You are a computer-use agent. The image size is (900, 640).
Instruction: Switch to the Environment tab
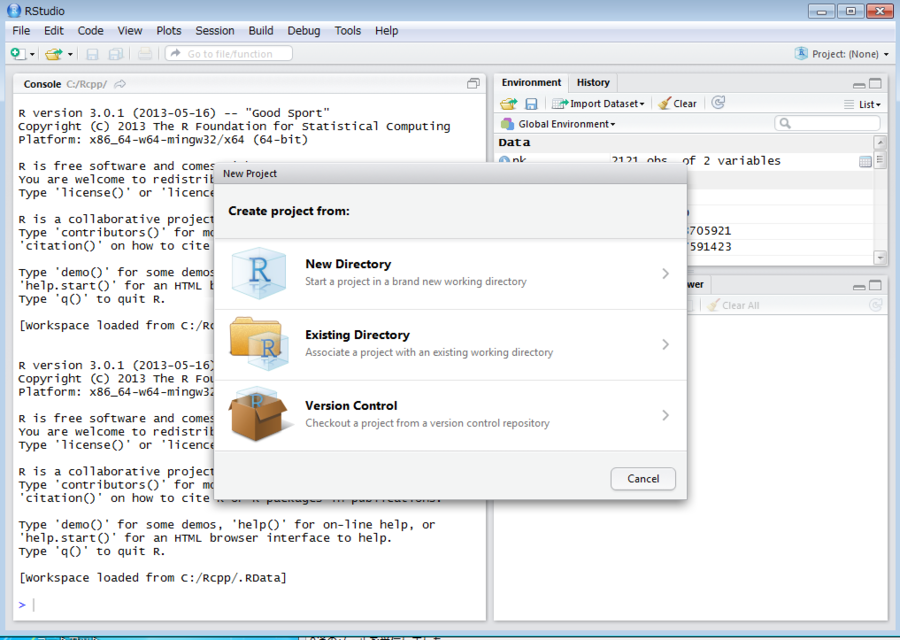(531, 83)
